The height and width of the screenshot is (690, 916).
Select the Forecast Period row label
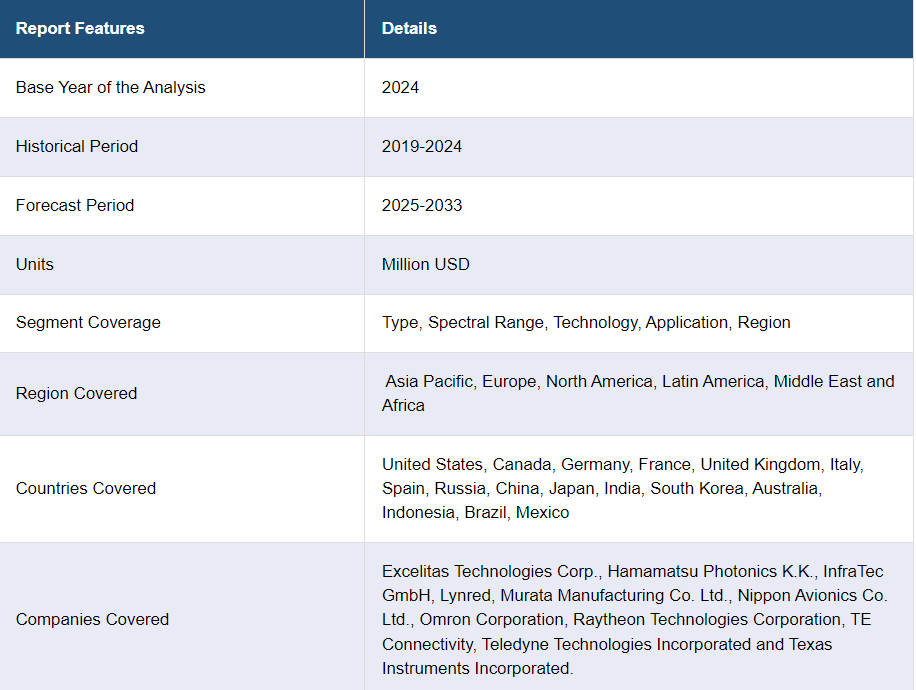coord(75,205)
